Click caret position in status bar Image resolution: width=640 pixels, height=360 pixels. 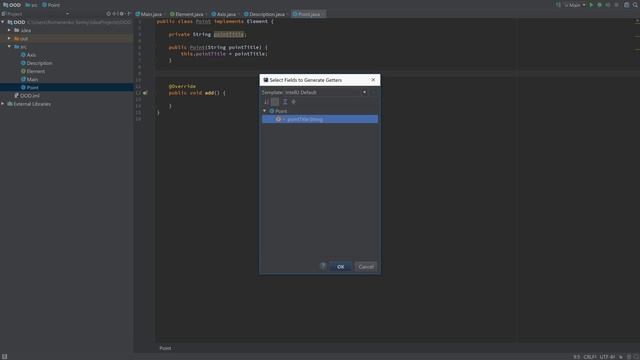coord(576,357)
